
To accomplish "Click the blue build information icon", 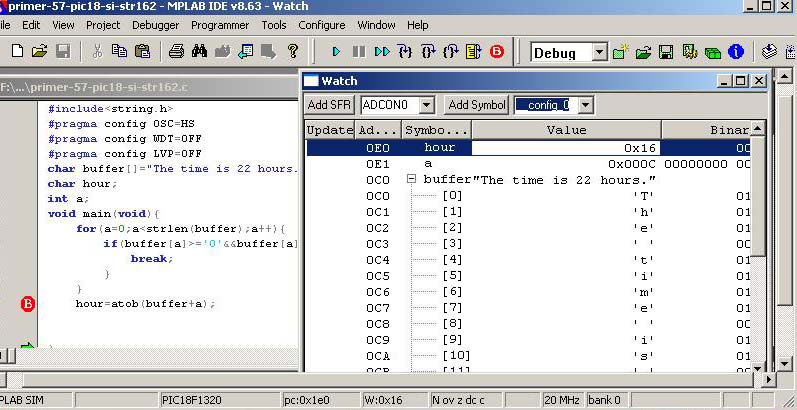I will click(736, 51).
